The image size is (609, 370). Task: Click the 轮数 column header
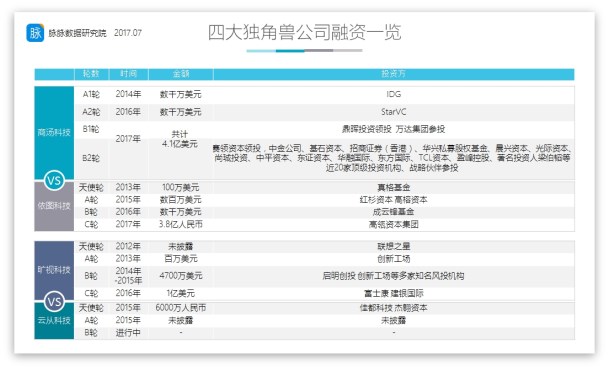click(91, 74)
